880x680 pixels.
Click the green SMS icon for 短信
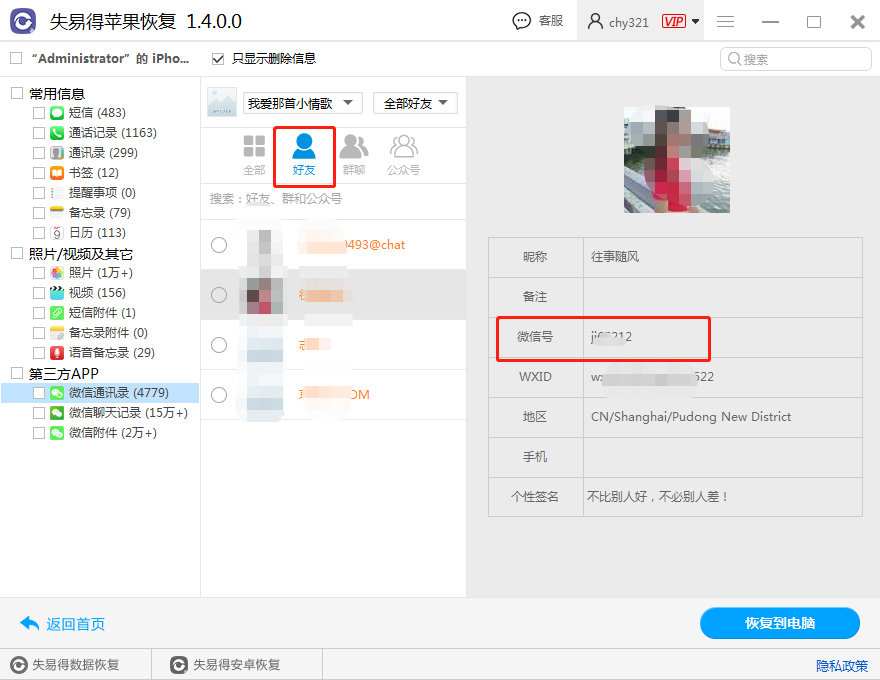57,113
